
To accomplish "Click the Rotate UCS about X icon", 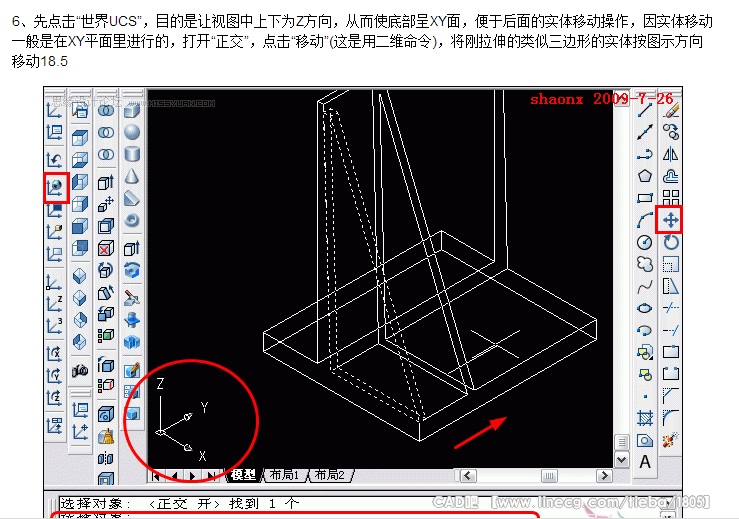I will (x=54, y=354).
